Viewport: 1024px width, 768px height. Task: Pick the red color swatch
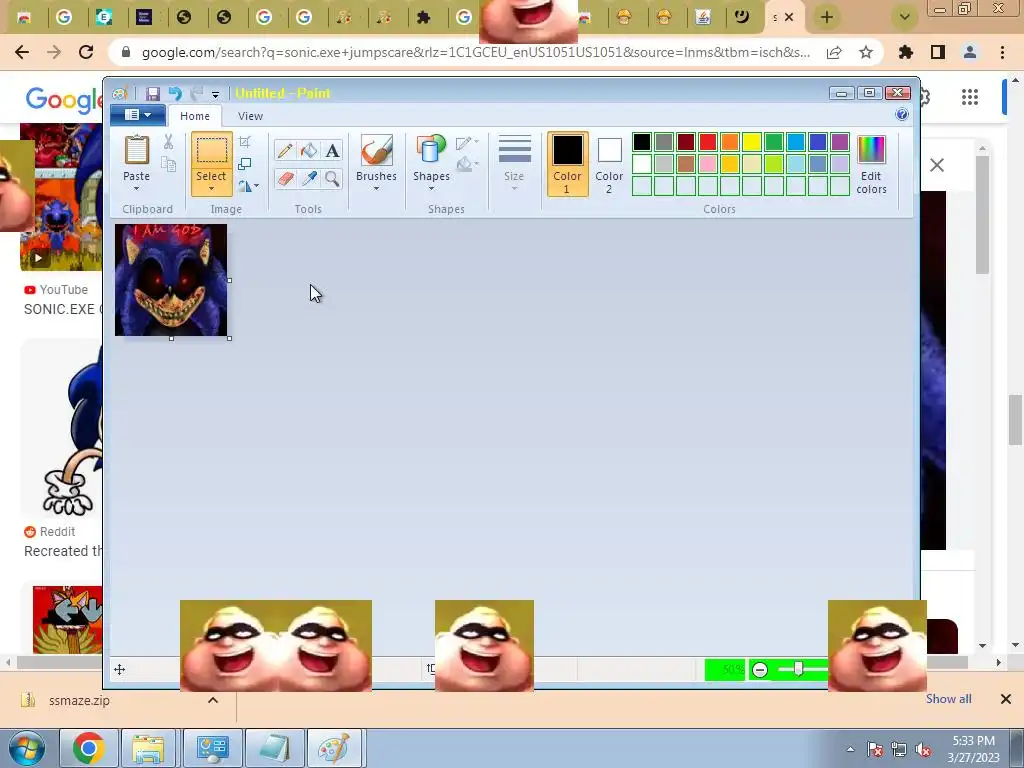(708, 142)
